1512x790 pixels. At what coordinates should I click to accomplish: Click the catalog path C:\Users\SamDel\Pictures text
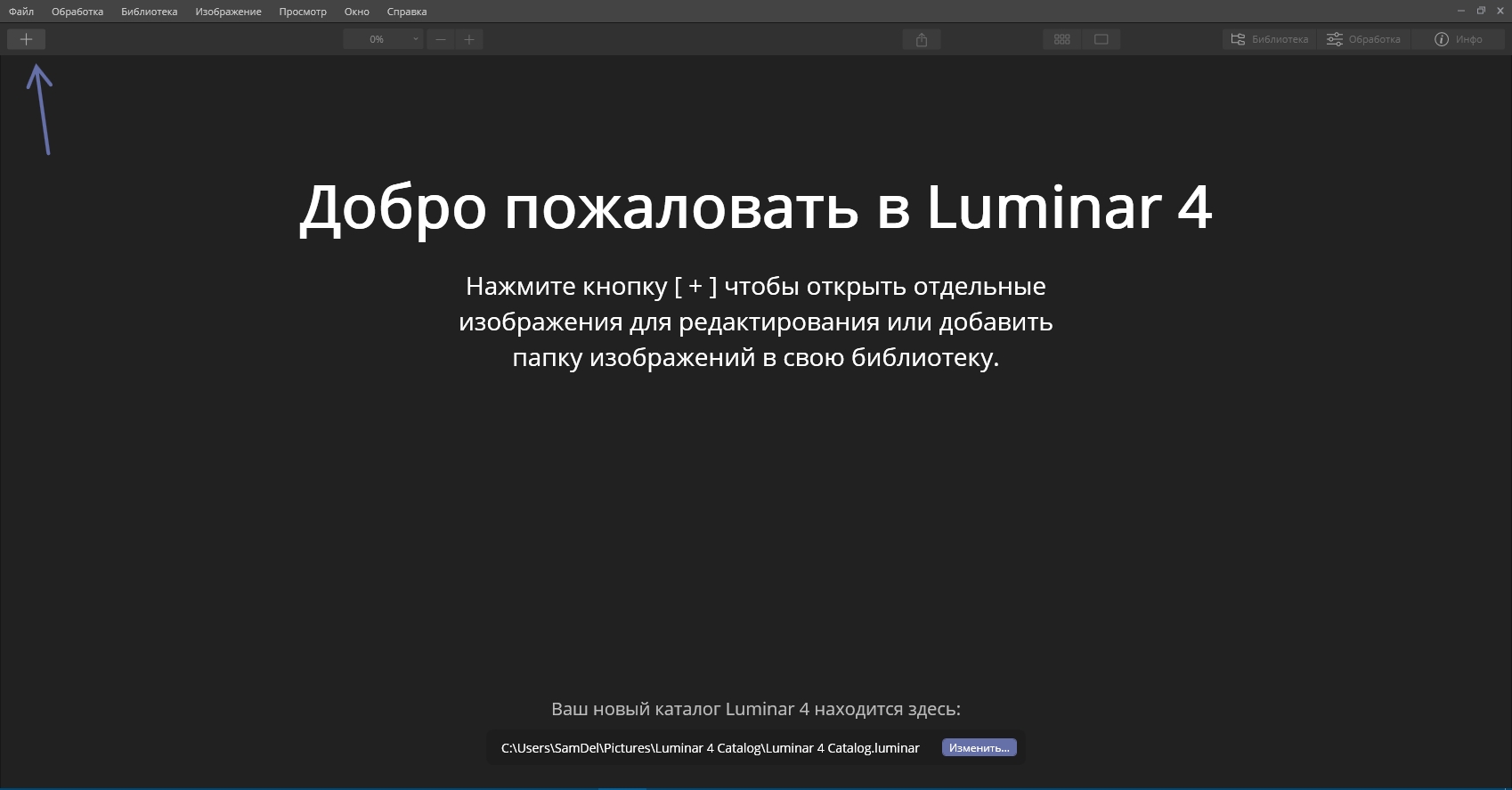click(711, 748)
